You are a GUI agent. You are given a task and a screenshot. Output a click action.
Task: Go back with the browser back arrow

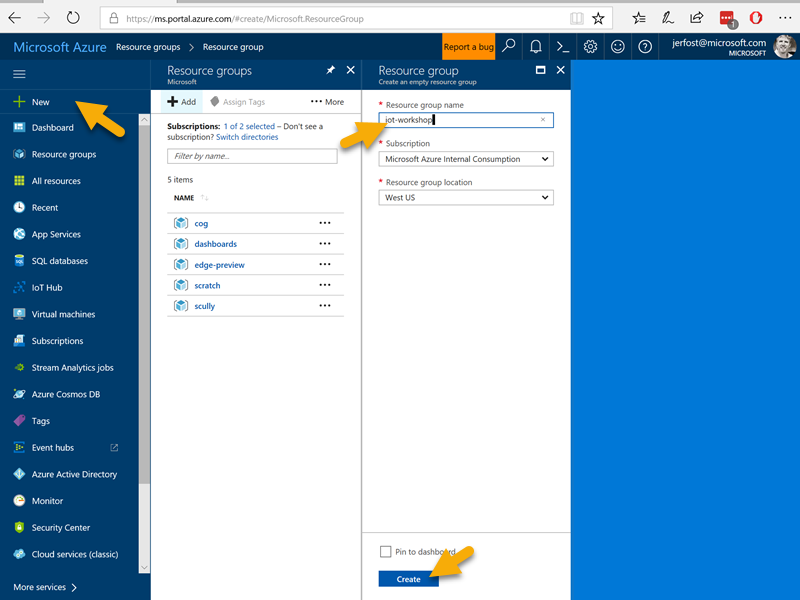15,18
